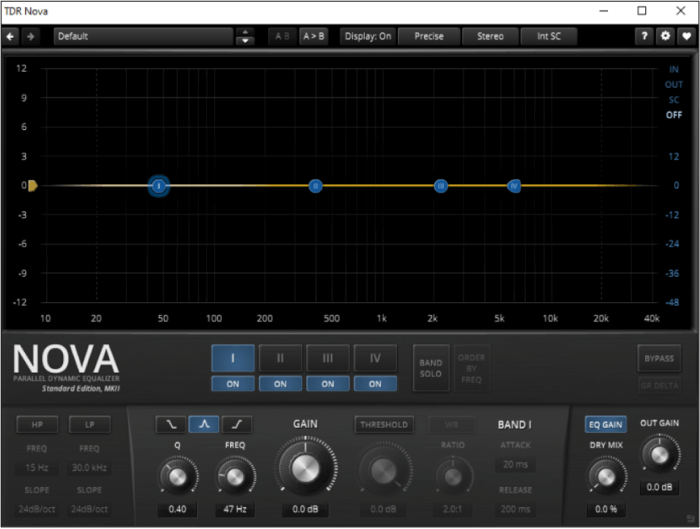Select band I node on the EQ graph
700x529 pixels.
[158, 186]
